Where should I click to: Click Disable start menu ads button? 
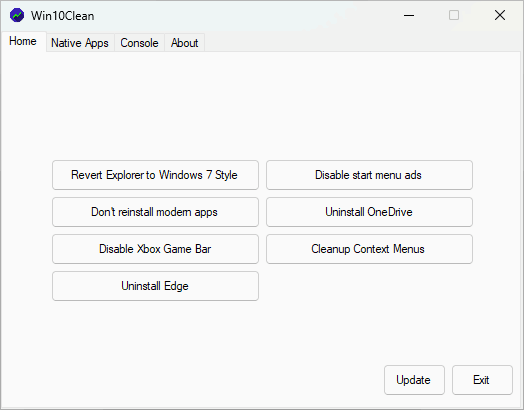(369, 175)
